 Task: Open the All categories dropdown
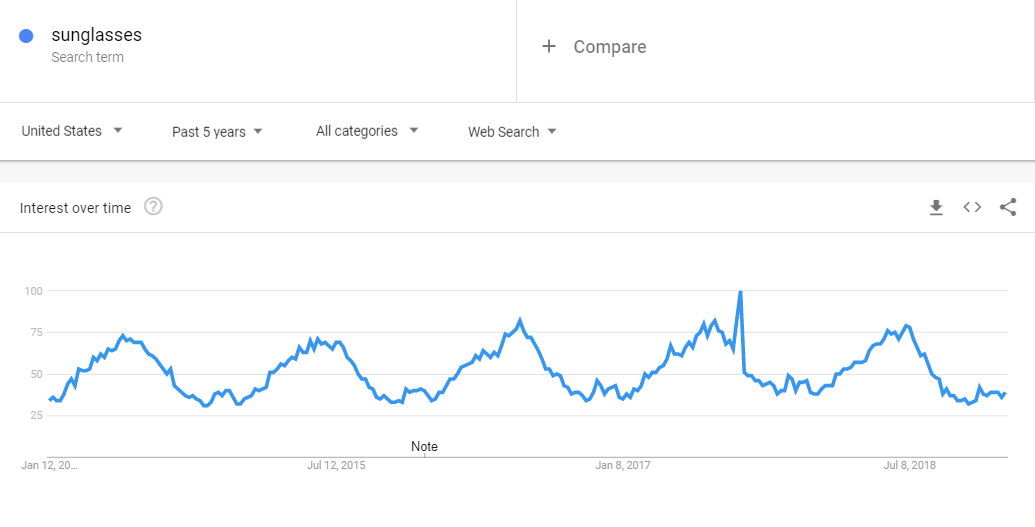pos(367,131)
